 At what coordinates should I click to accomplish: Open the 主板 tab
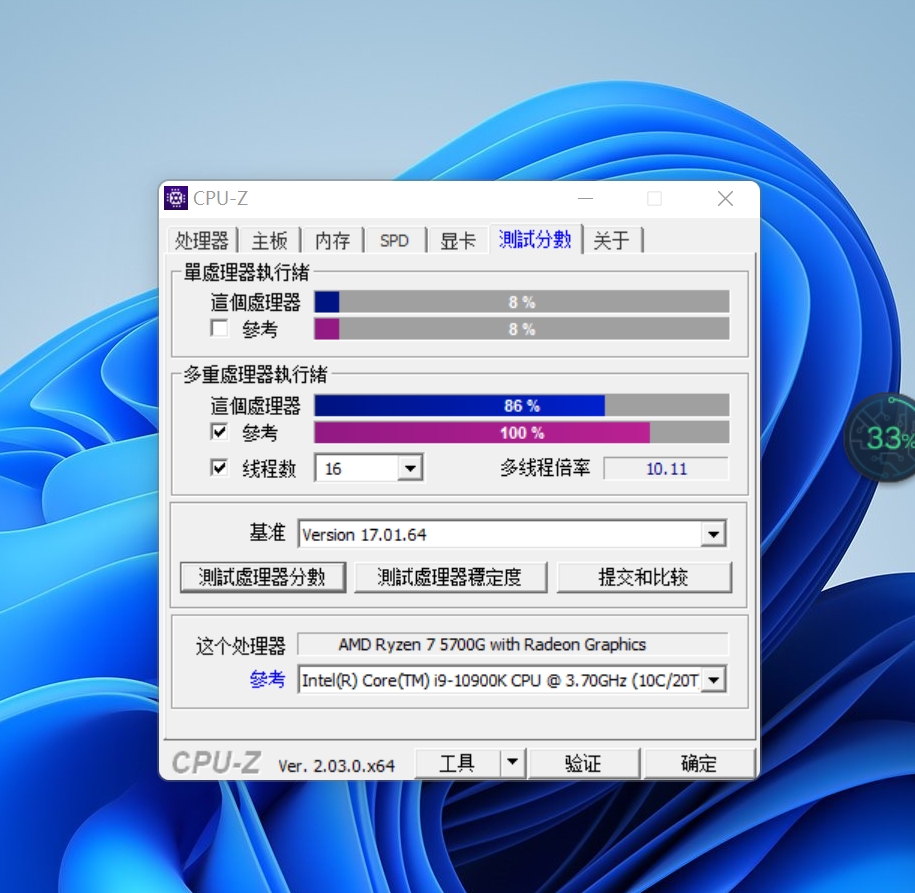click(269, 240)
